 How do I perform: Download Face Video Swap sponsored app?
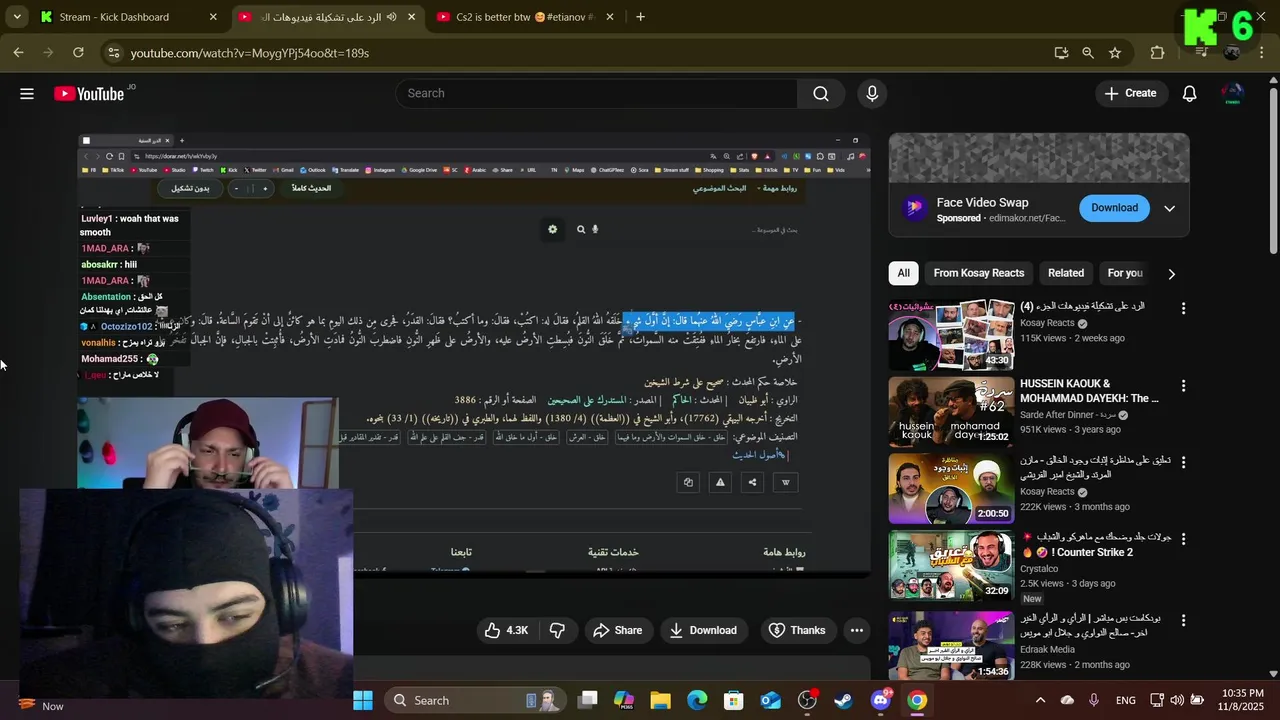[x=1114, y=208]
